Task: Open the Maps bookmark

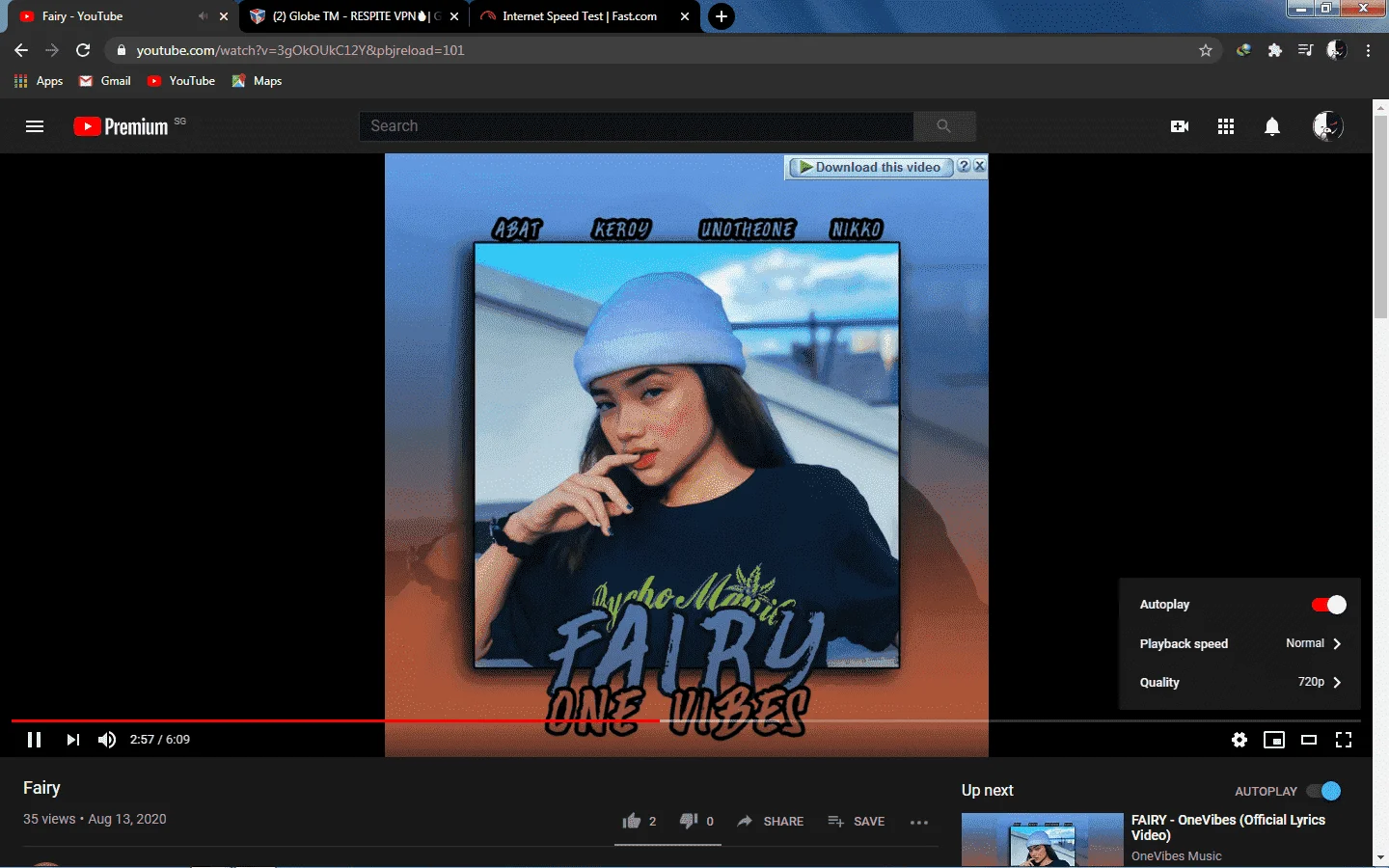Action: (257, 81)
